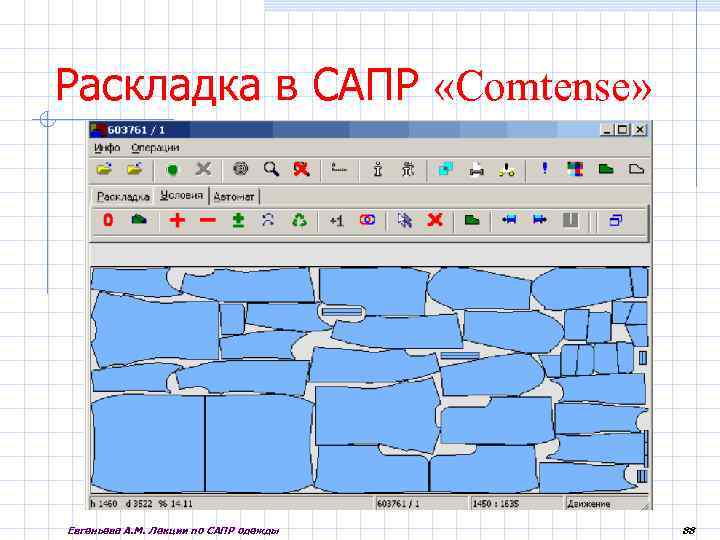Click the red plus icon

point(177,220)
